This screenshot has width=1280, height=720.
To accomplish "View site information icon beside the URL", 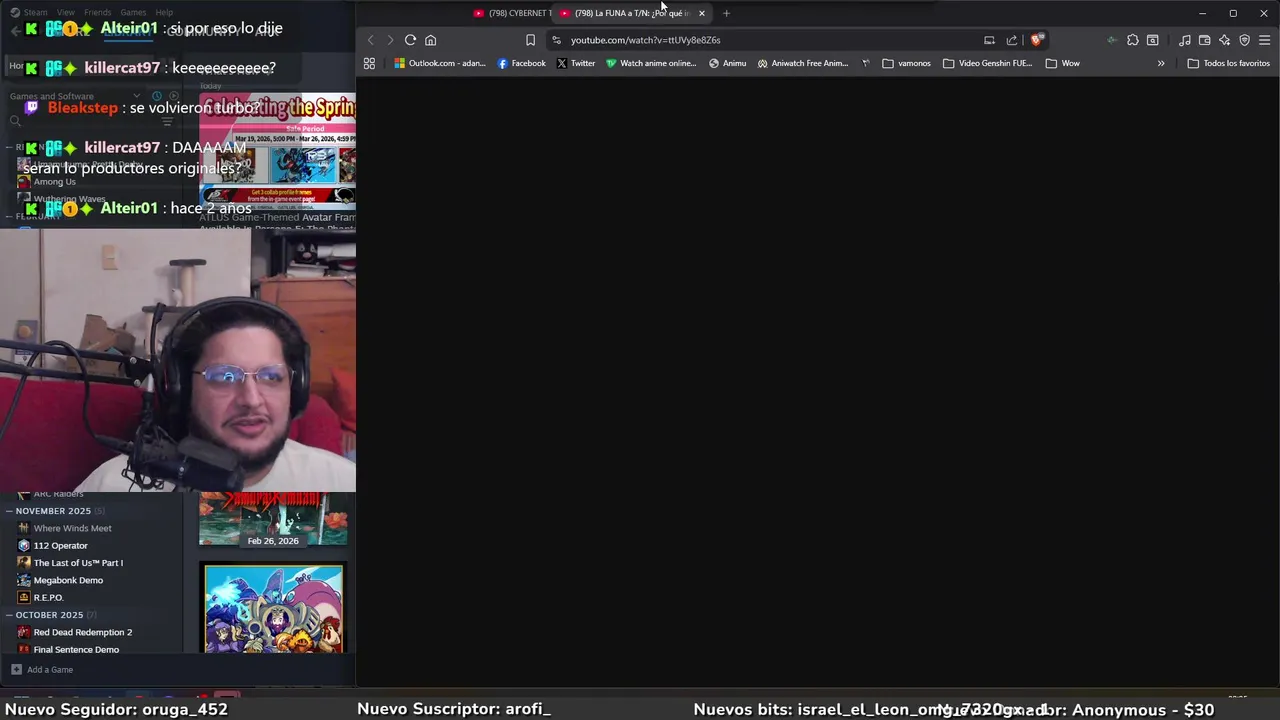I will point(556,40).
